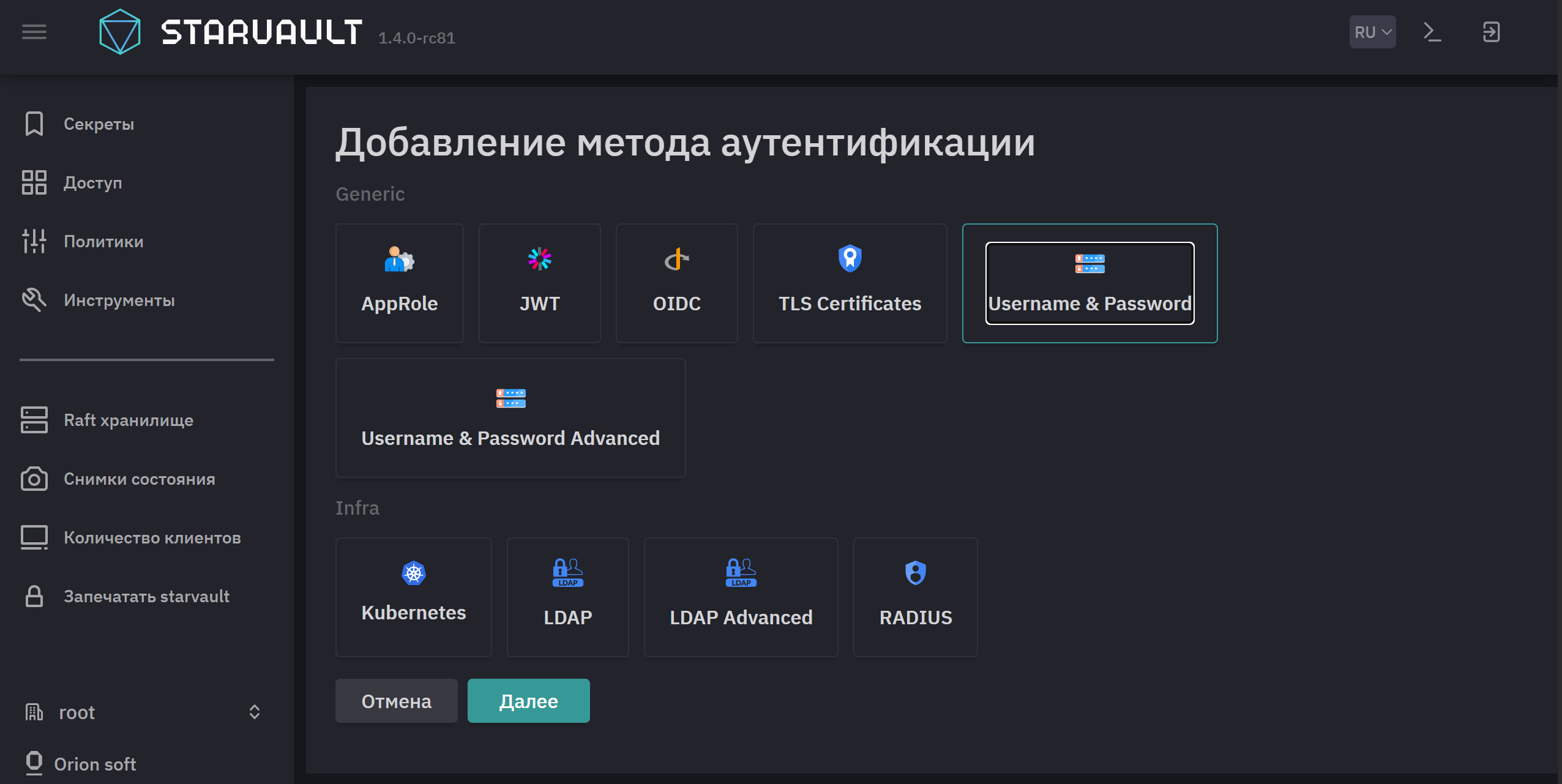
Task: Click the Снимки состояния camera icon
Action: pyautogui.click(x=34, y=479)
